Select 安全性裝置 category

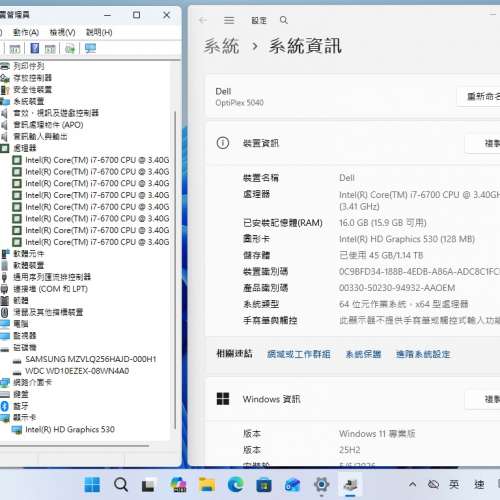pyautogui.click(x=32, y=89)
